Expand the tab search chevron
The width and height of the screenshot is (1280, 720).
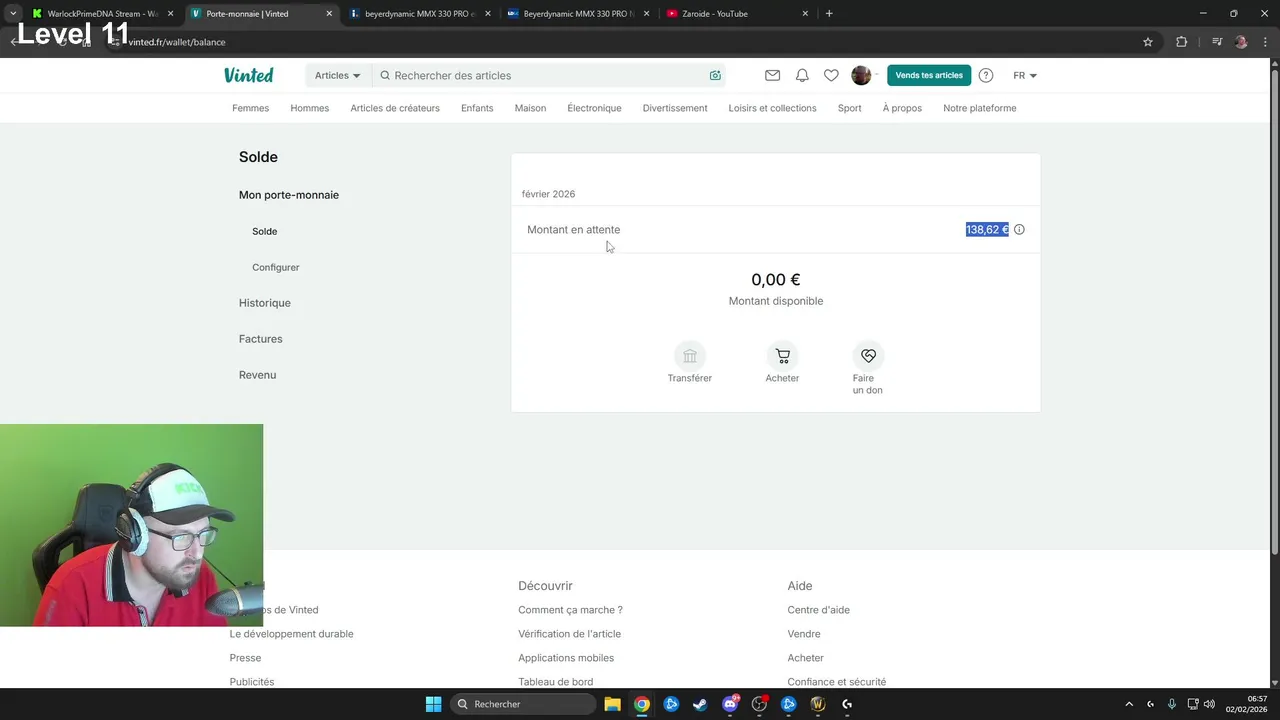[x=13, y=14]
